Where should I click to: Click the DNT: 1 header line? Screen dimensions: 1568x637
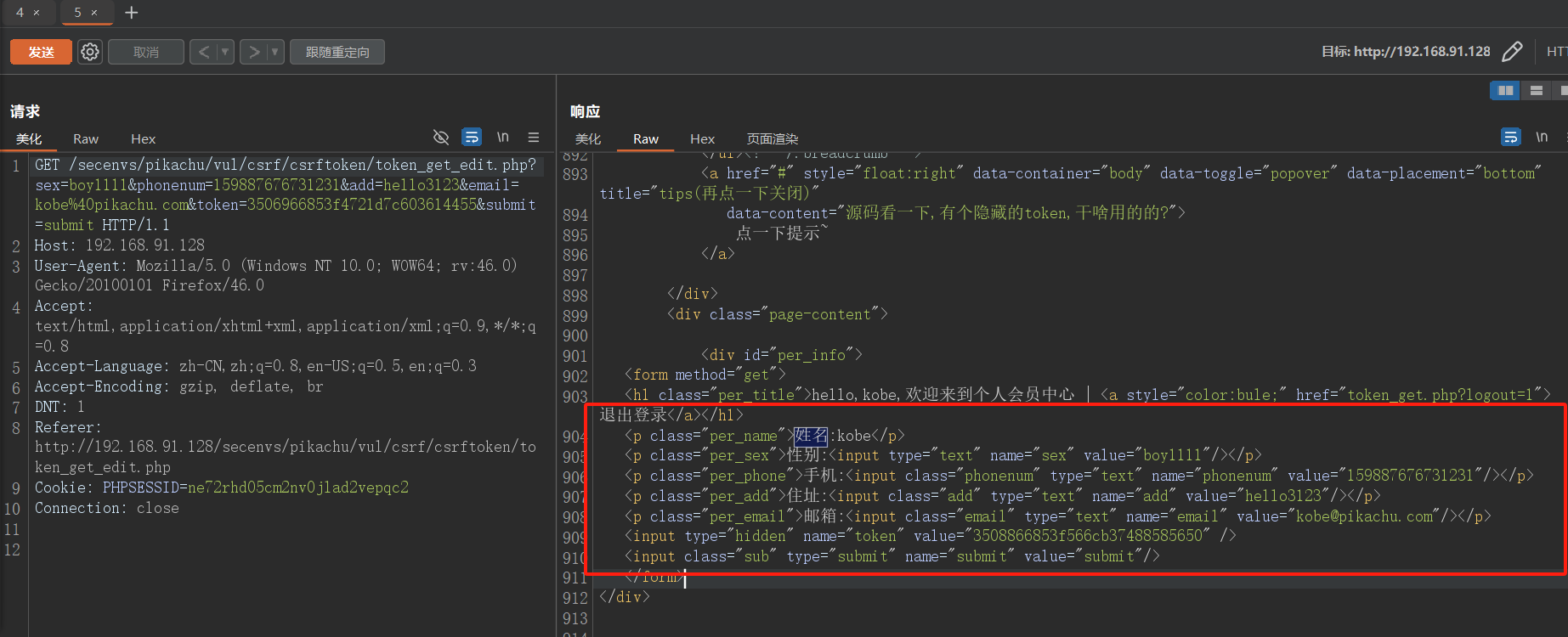coord(59,407)
